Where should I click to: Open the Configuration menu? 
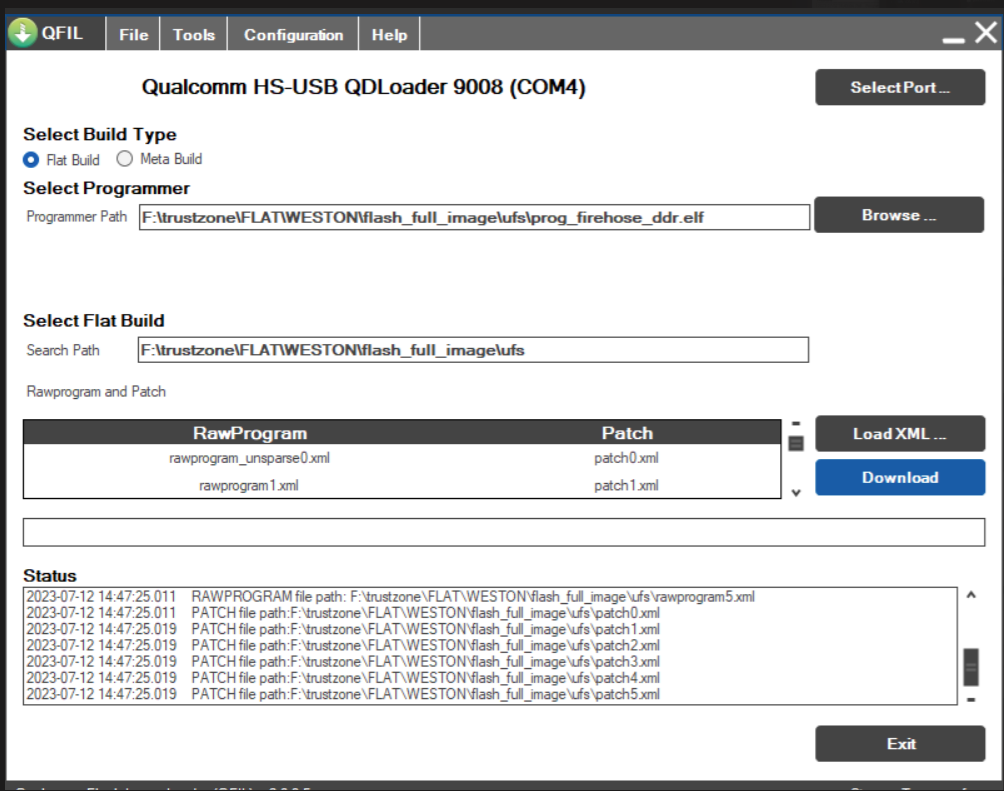tap(293, 35)
